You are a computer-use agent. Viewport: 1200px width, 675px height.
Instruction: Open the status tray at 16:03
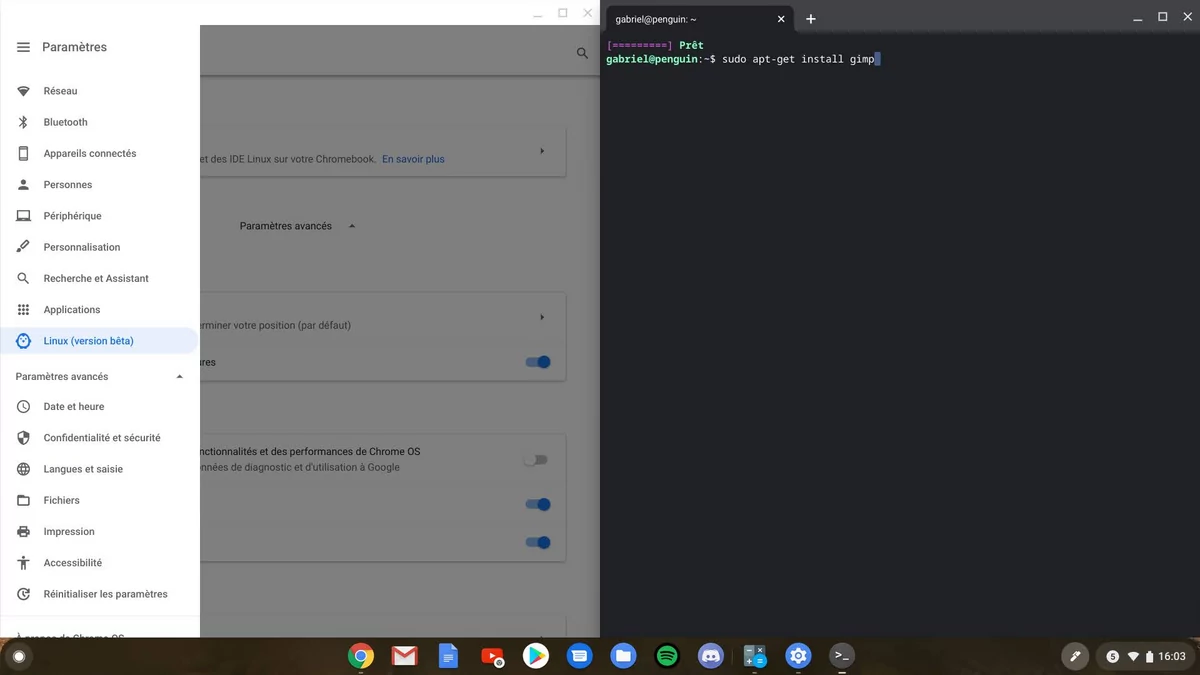(x=1145, y=657)
